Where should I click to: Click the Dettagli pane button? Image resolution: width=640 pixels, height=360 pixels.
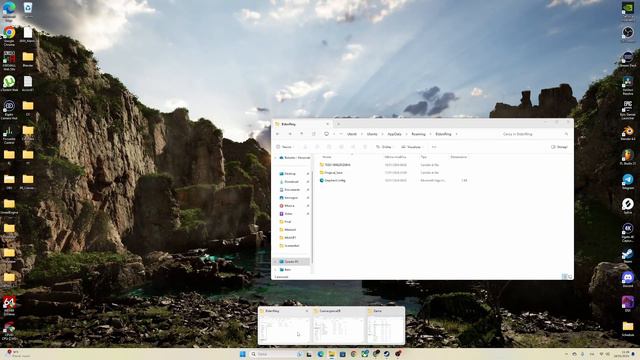click(x=559, y=147)
